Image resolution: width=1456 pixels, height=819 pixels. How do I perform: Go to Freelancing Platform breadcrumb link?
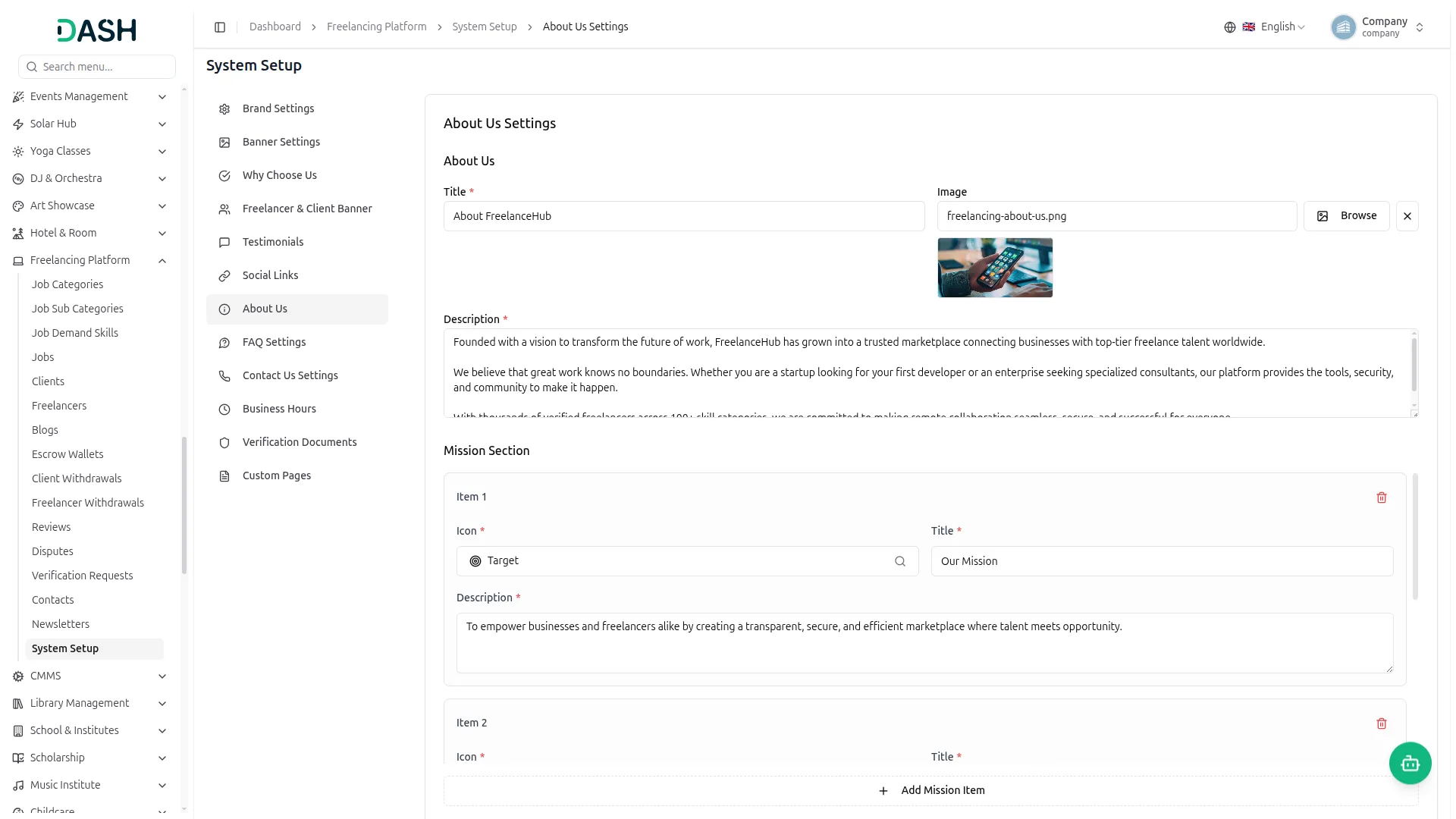point(377,27)
